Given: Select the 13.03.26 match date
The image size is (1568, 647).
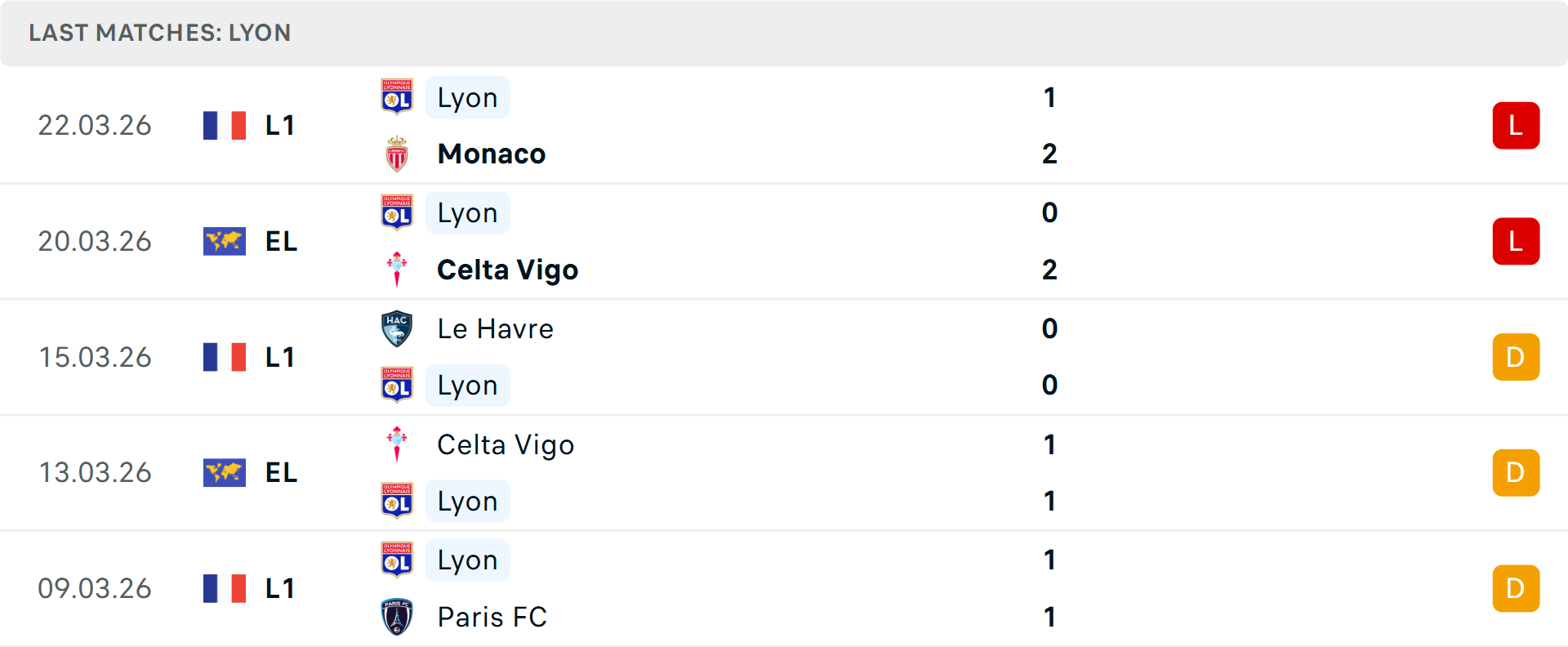Looking at the screenshot, I should pyautogui.click(x=96, y=473).
